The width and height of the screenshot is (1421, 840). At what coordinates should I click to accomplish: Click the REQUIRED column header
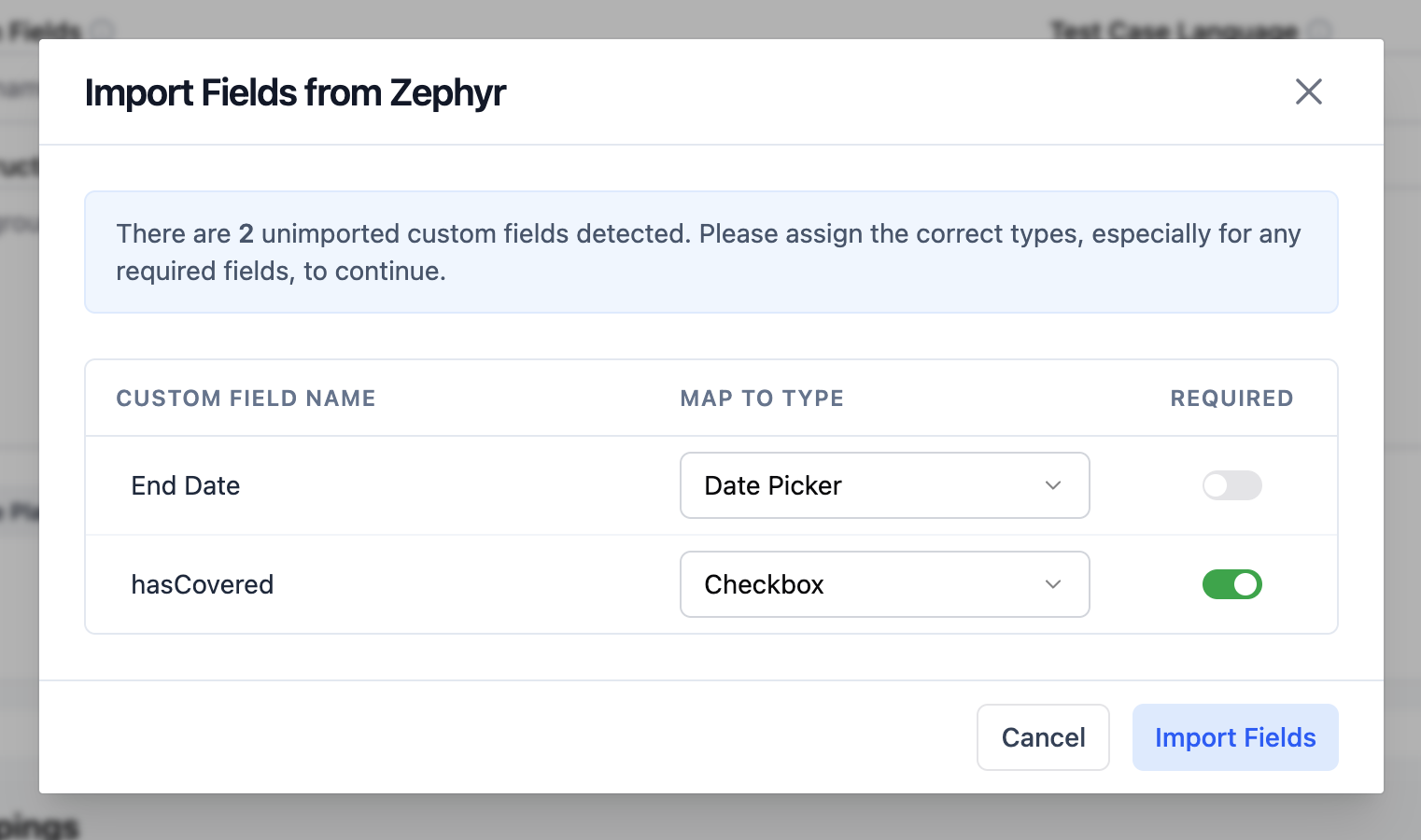[x=1231, y=399]
